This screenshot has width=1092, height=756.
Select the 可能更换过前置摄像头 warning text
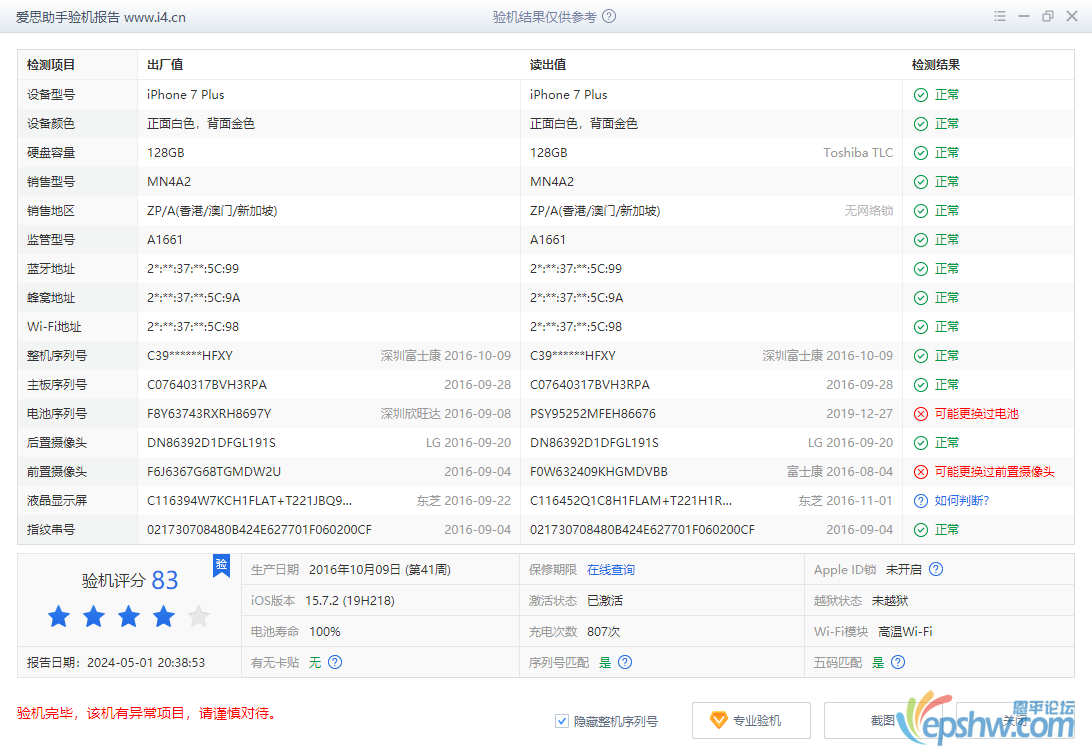pyautogui.click(x=994, y=472)
